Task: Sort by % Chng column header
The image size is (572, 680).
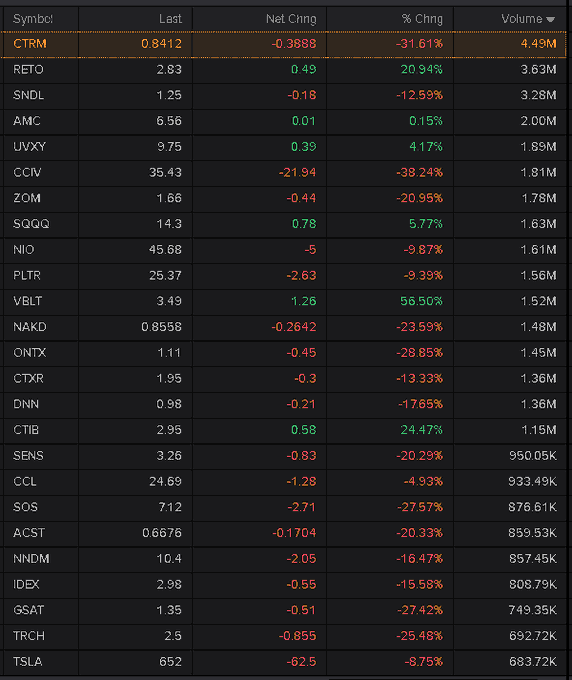Action: (x=422, y=19)
